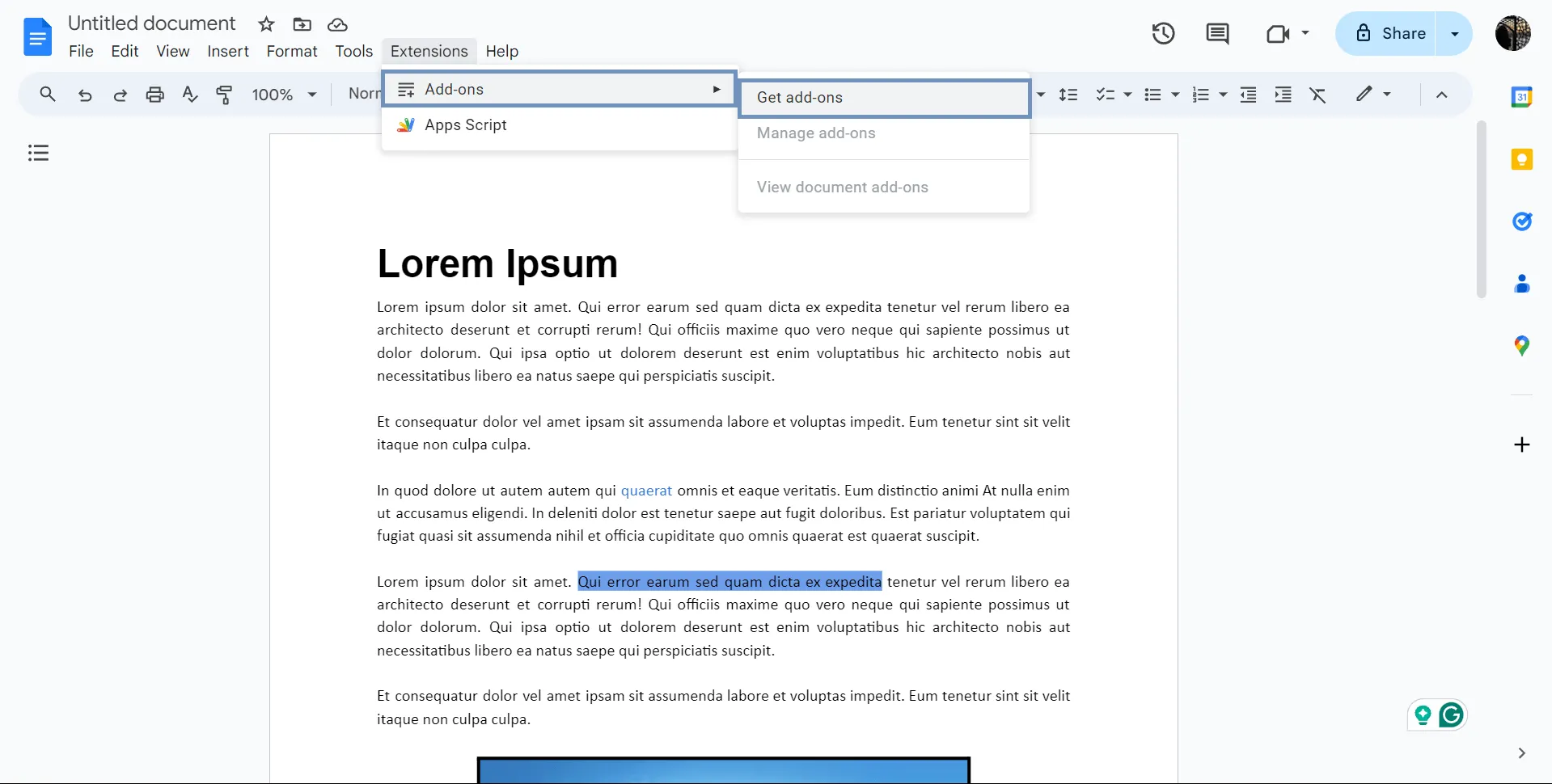This screenshot has height=784, width=1552.
Task: Activate paint format tool
Action: point(224,95)
